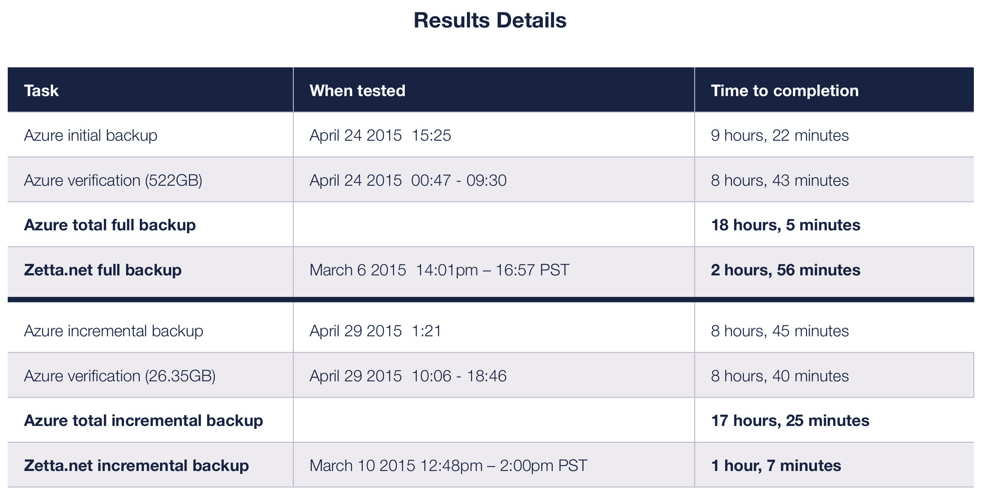The image size is (1000, 498).
Task: Click the 9 hours, 22 minutes value
Action: pyautogui.click(x=780, y=135)
